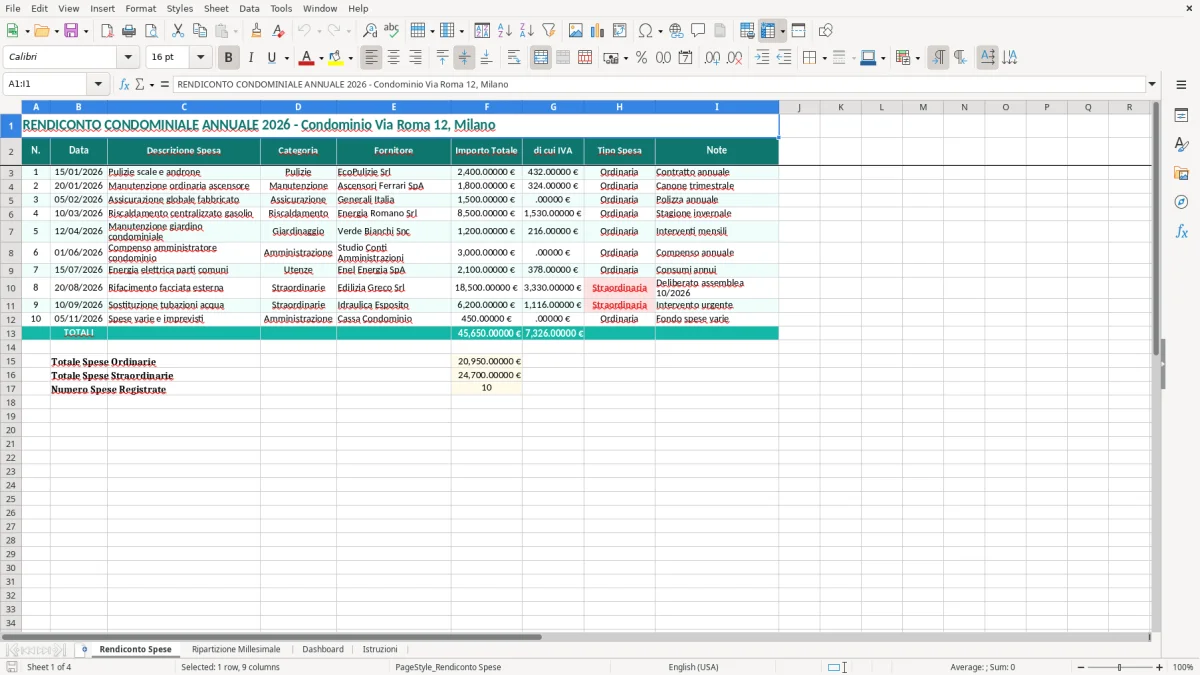Center the cell text horizontally
This screenshot has width=1200, height=675.
pyautogui.click(x=393, y=58)
